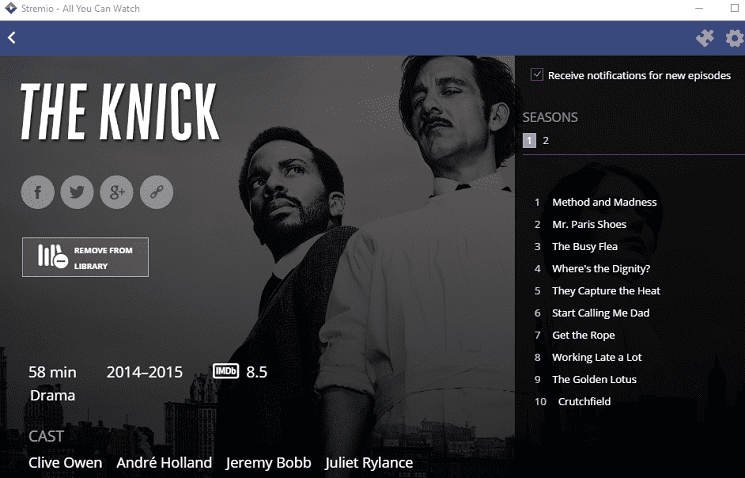Share The Knick on Facebook

coord(37,192)
